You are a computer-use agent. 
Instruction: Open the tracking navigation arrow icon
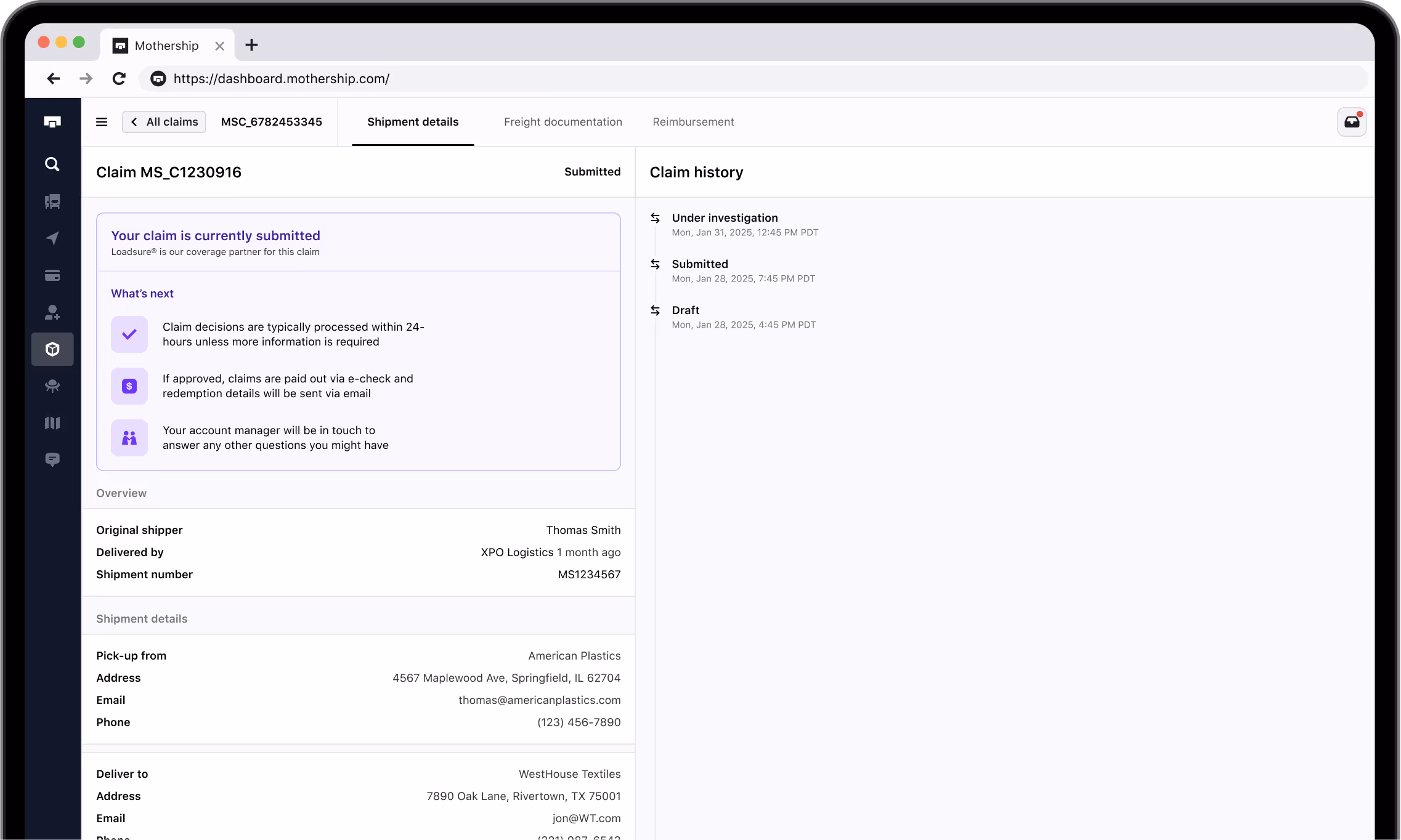(x=52, y=239)
